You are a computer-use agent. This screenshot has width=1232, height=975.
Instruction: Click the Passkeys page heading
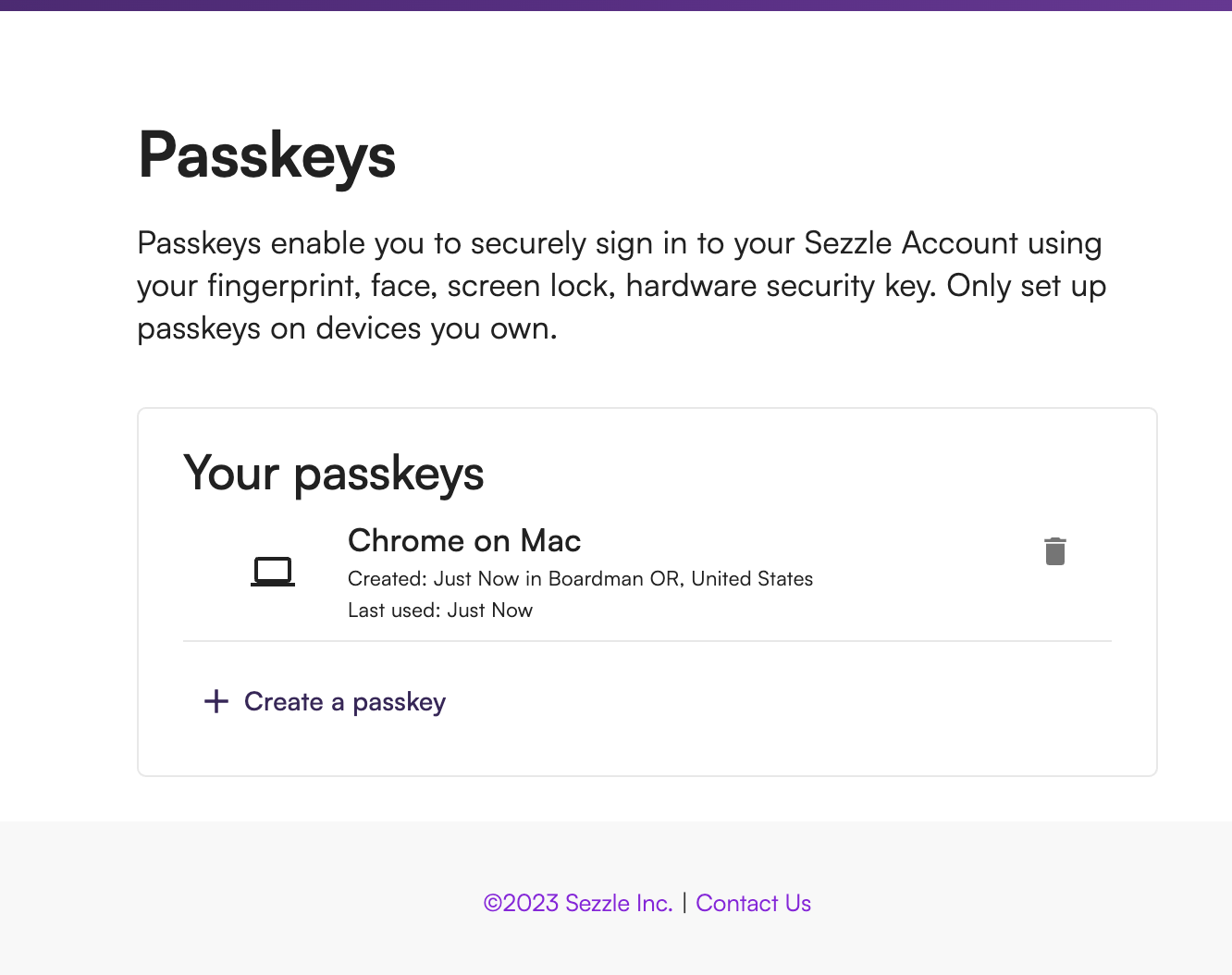(267, 155)
